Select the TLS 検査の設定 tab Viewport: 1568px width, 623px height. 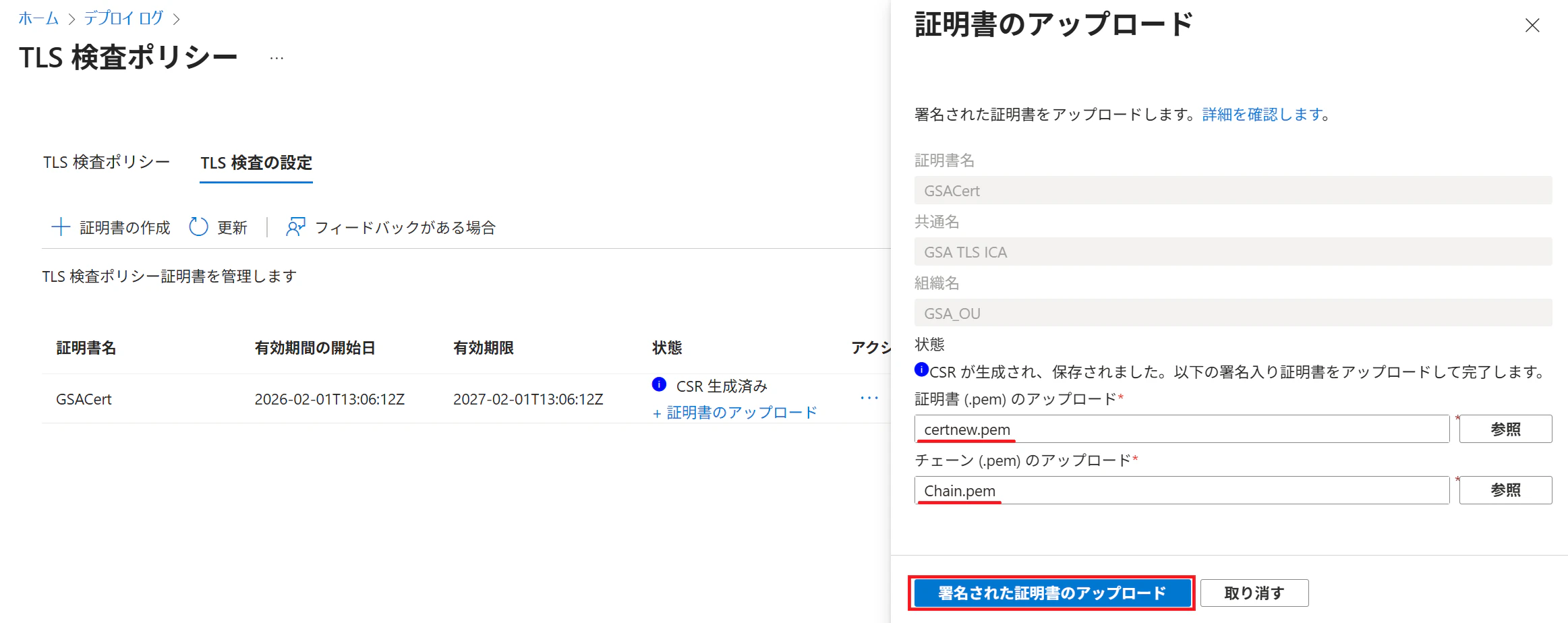tap(256, 163)
